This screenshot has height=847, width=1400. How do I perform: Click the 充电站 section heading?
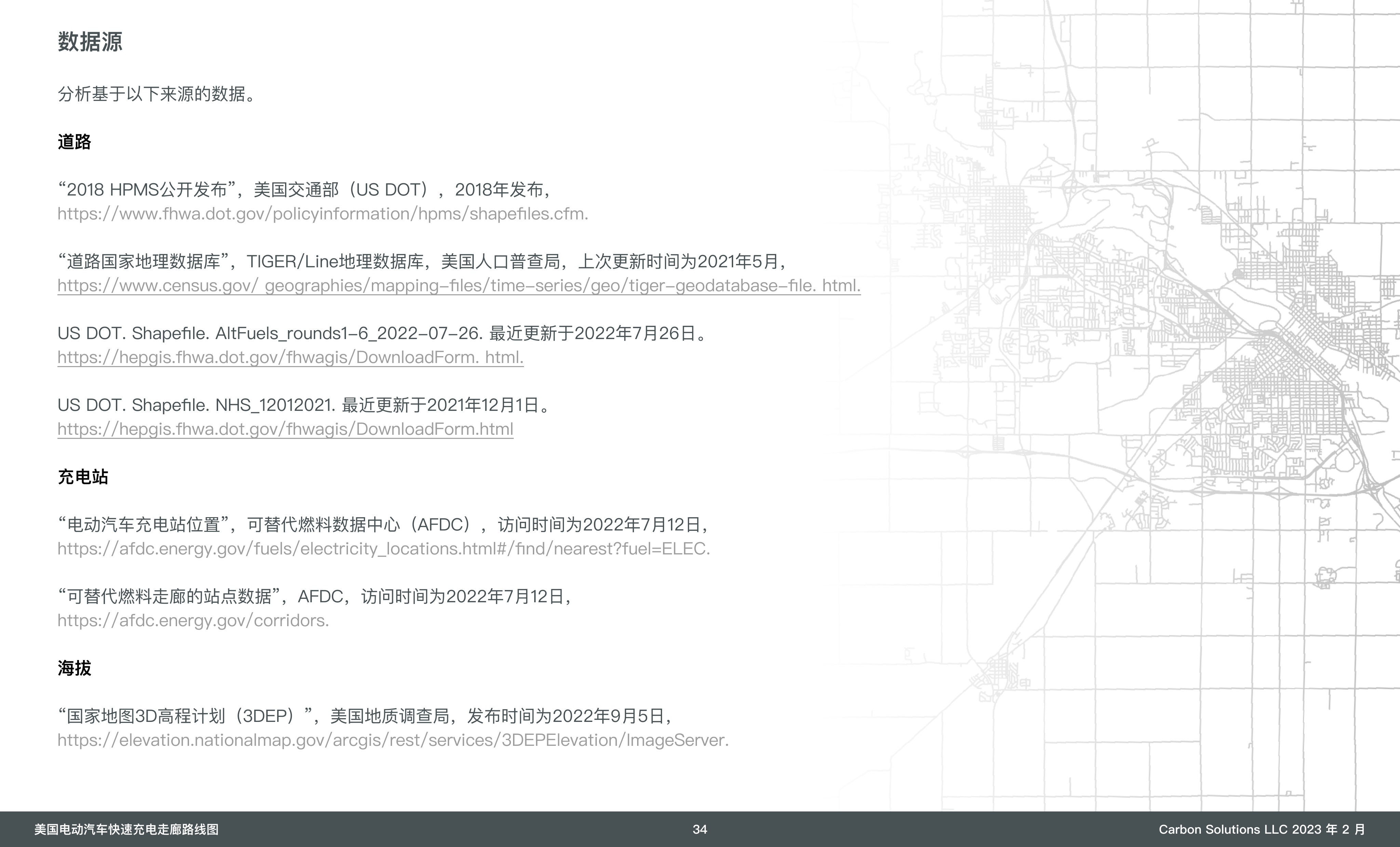pyautogui.click(x=83, y=476)
